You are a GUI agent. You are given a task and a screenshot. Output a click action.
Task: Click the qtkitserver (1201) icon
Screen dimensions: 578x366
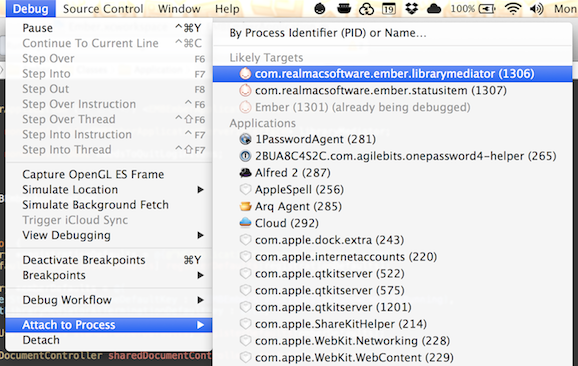[245, 307]
